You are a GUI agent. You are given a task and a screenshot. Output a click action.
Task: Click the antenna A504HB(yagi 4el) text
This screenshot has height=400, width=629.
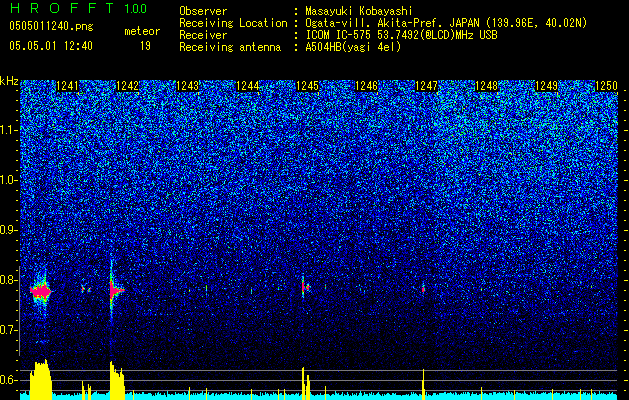353,47
